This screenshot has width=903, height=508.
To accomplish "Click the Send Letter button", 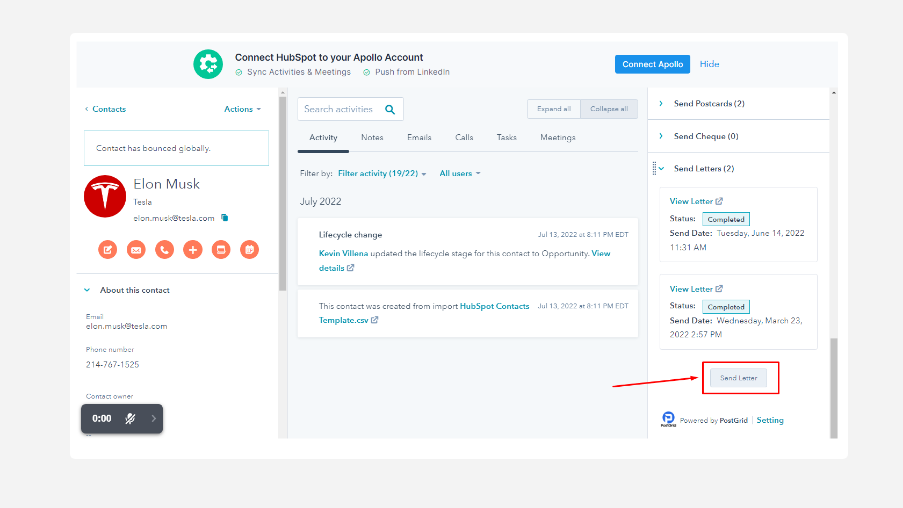I will coord(739,378).
